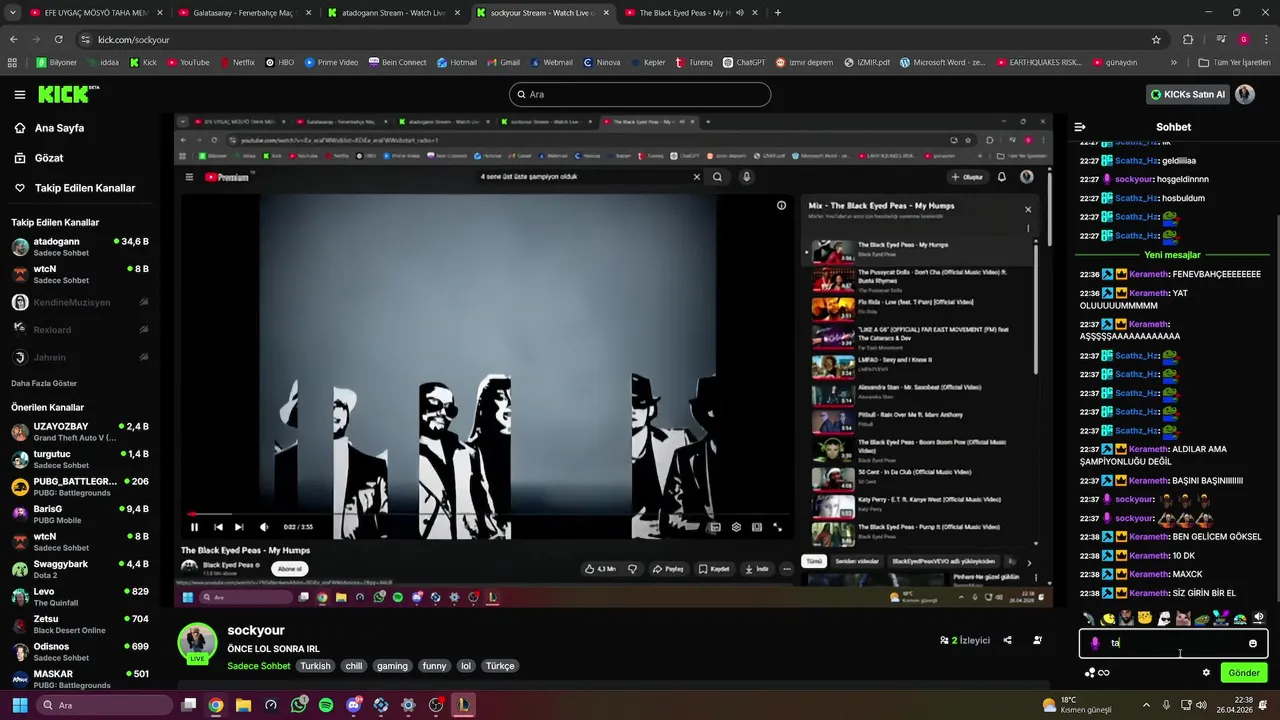
Task: Select the funny tag
Action: [434, 666]
